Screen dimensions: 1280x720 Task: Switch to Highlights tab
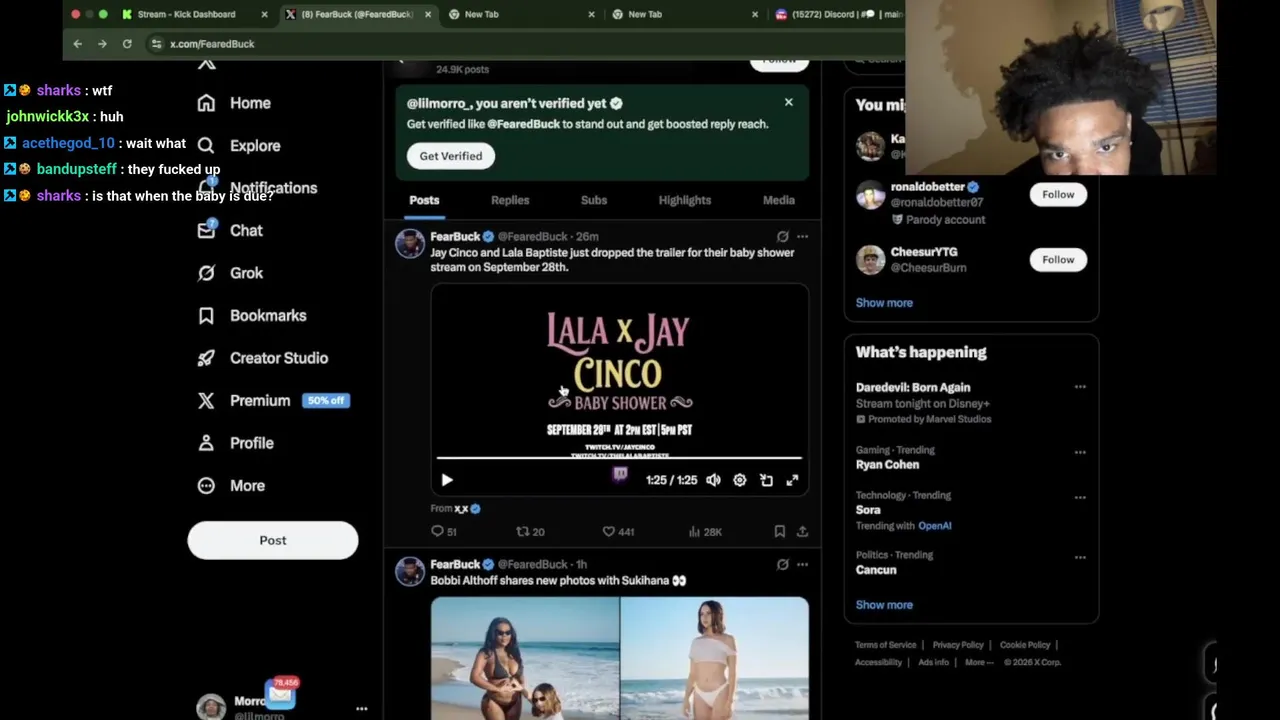(685, 200)
